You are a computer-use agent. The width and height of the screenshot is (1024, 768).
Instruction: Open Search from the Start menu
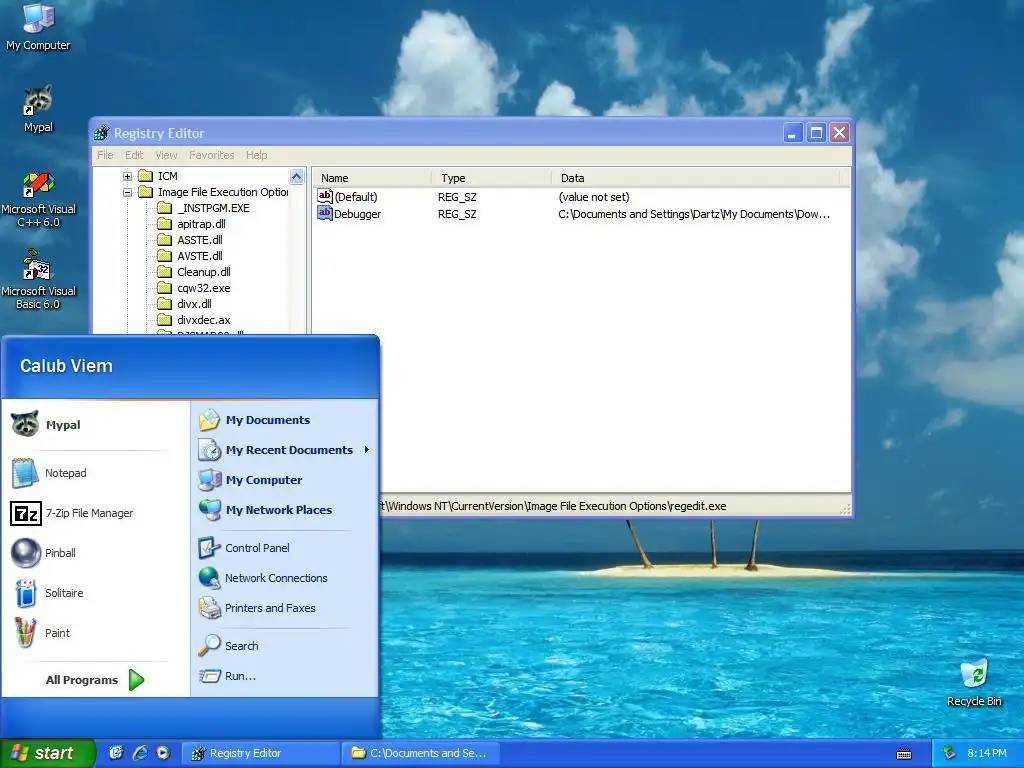pyautogui.click(x=285, y=646)
